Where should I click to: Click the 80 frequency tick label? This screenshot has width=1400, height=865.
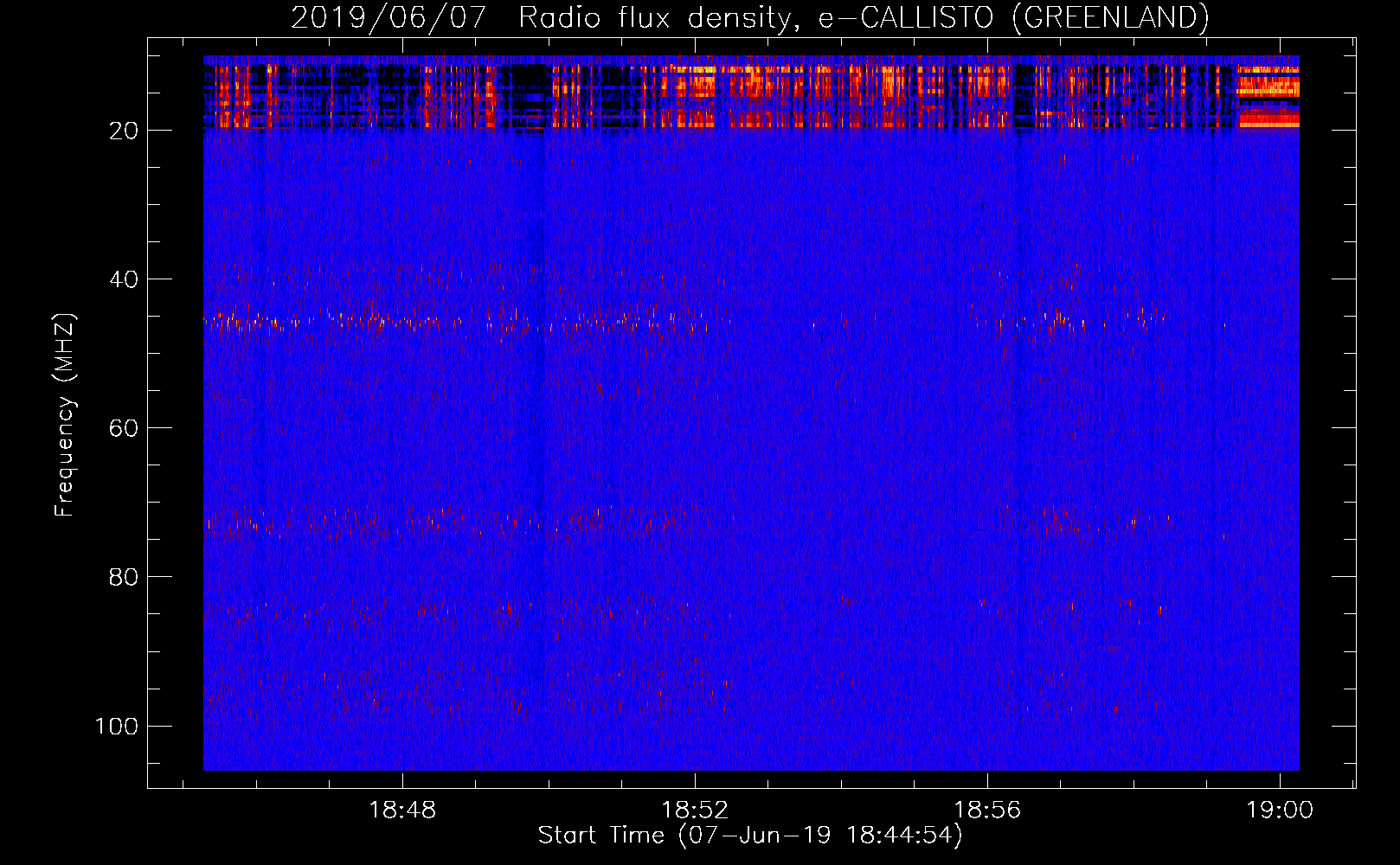tap(124, 577)
